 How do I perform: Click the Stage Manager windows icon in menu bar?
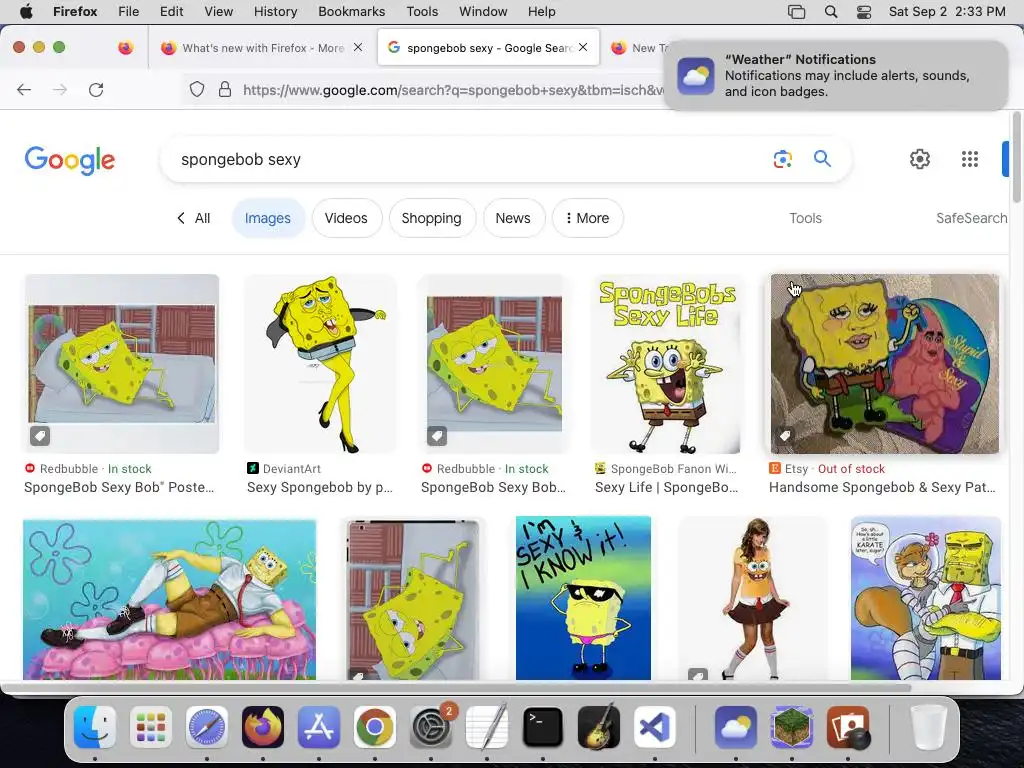(x=797, y=11)
